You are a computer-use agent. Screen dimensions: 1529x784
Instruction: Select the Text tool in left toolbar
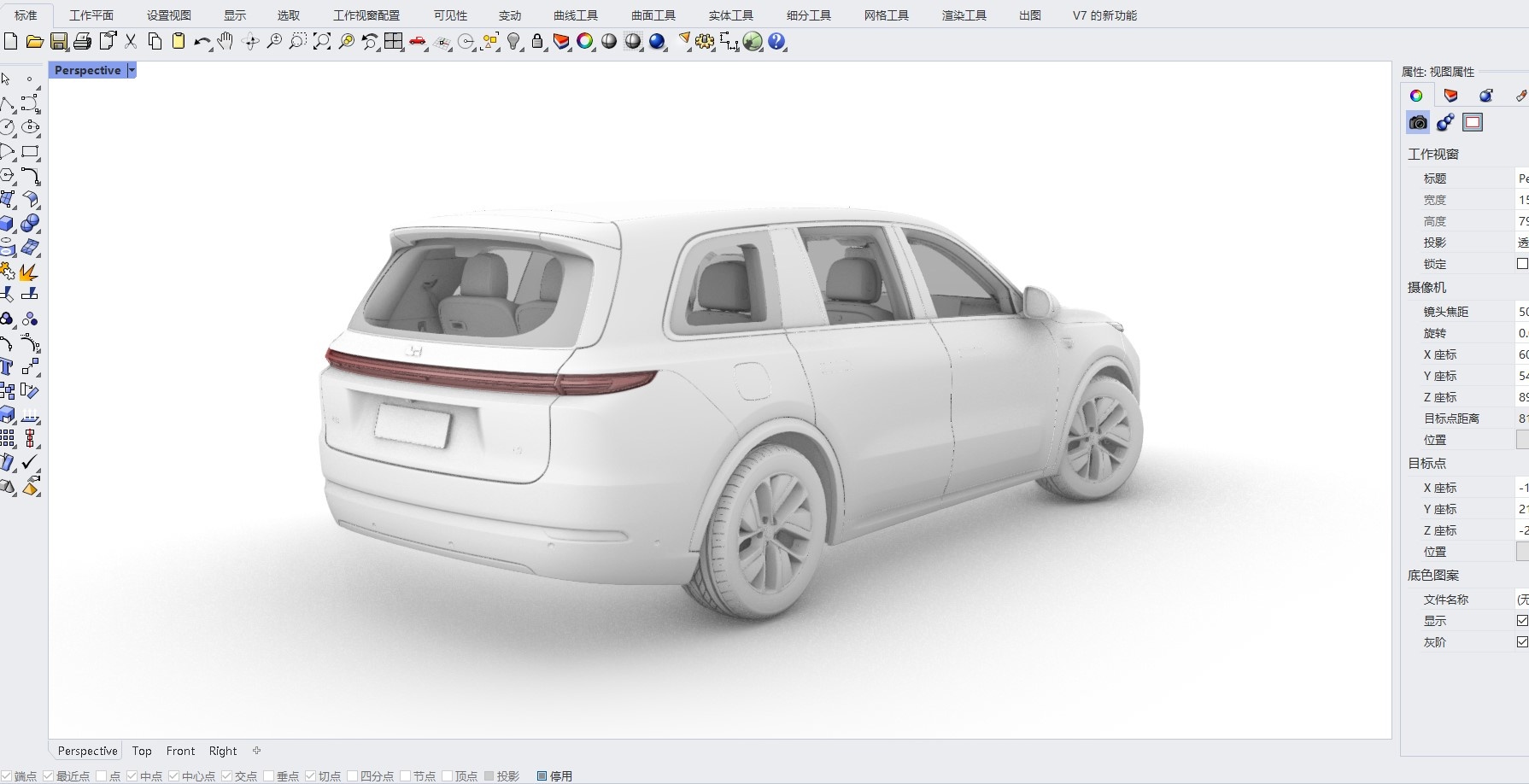coord(8,366)
